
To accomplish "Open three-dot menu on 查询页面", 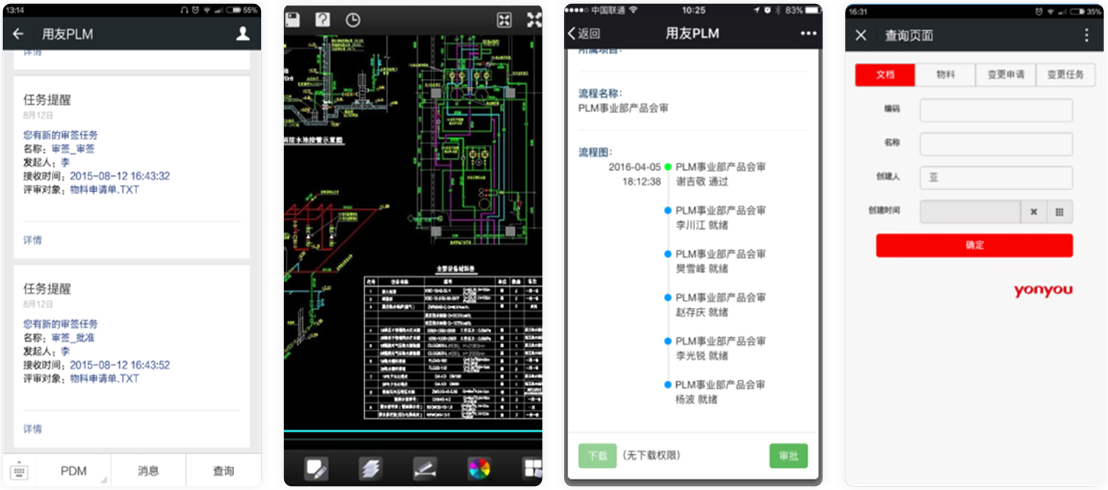I will (x=1086, y=35).
